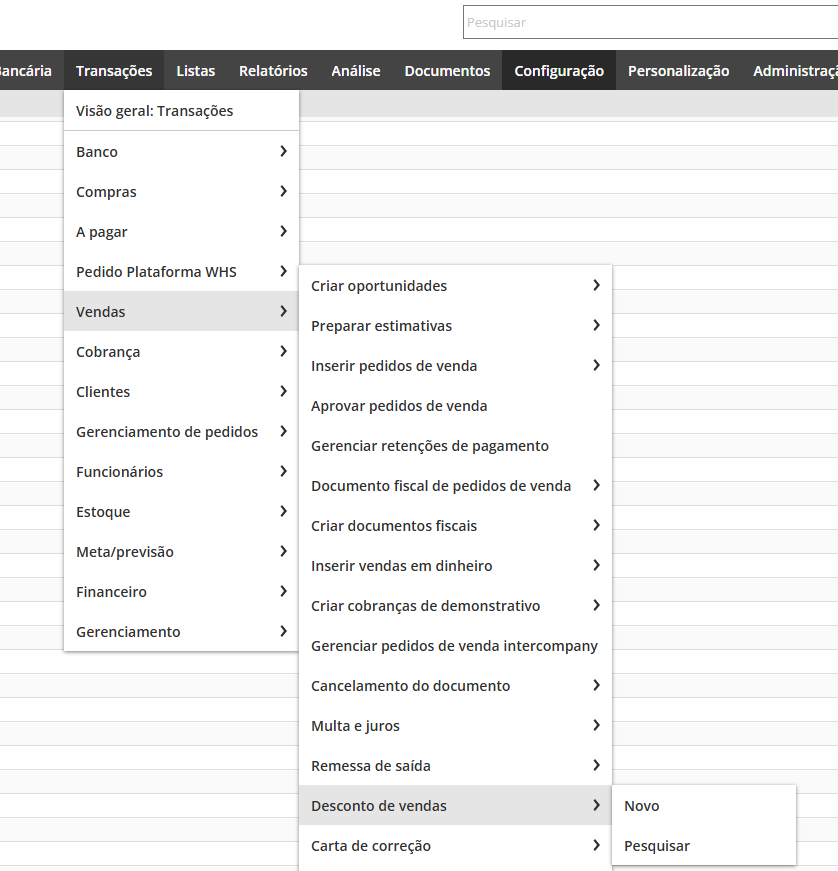The height and width of the screenshot is (871, 838).
Task: Choose Pesquisar under Desconto de vendas
Action: point(657,846)
